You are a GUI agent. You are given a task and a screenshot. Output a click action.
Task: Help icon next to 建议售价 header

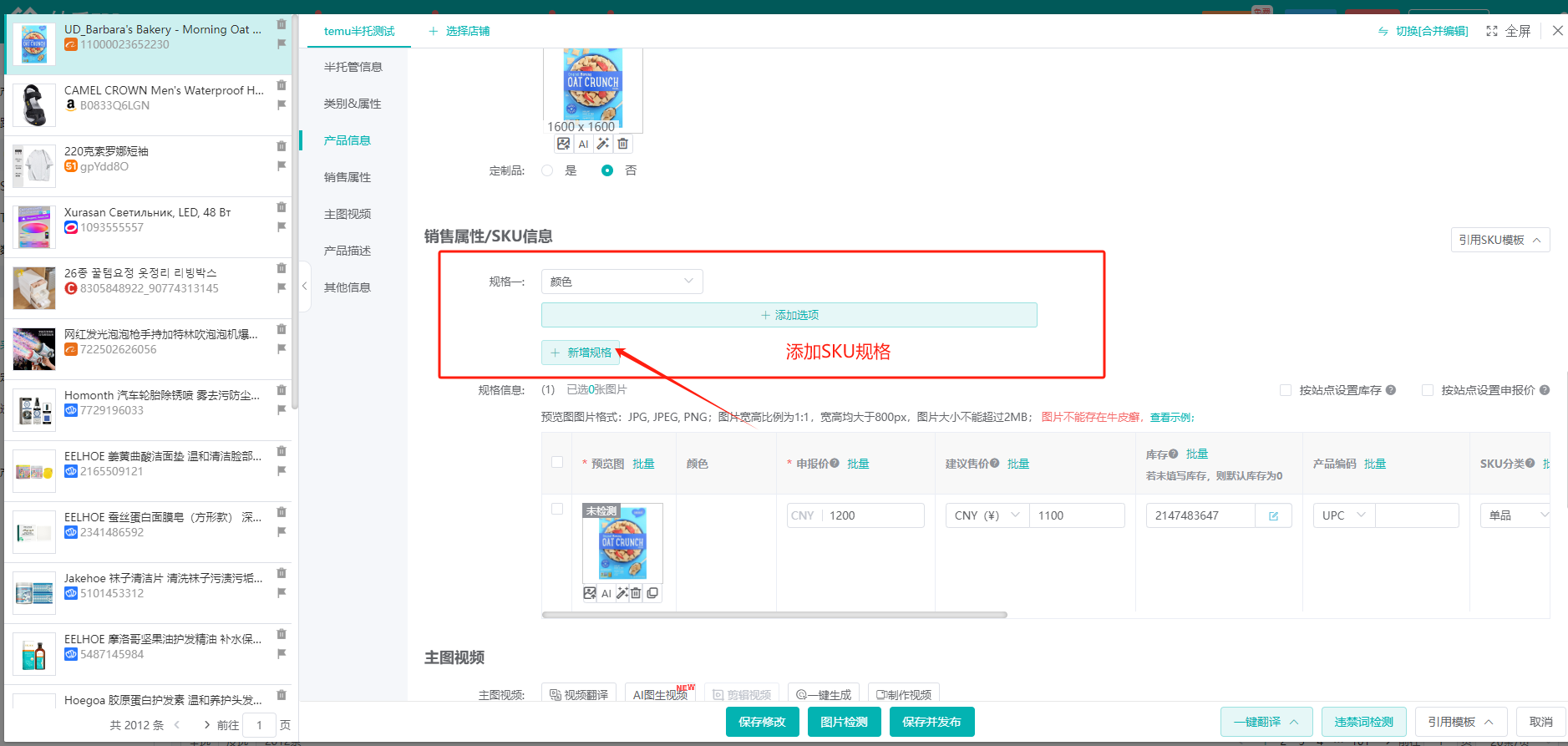[995, 463]
